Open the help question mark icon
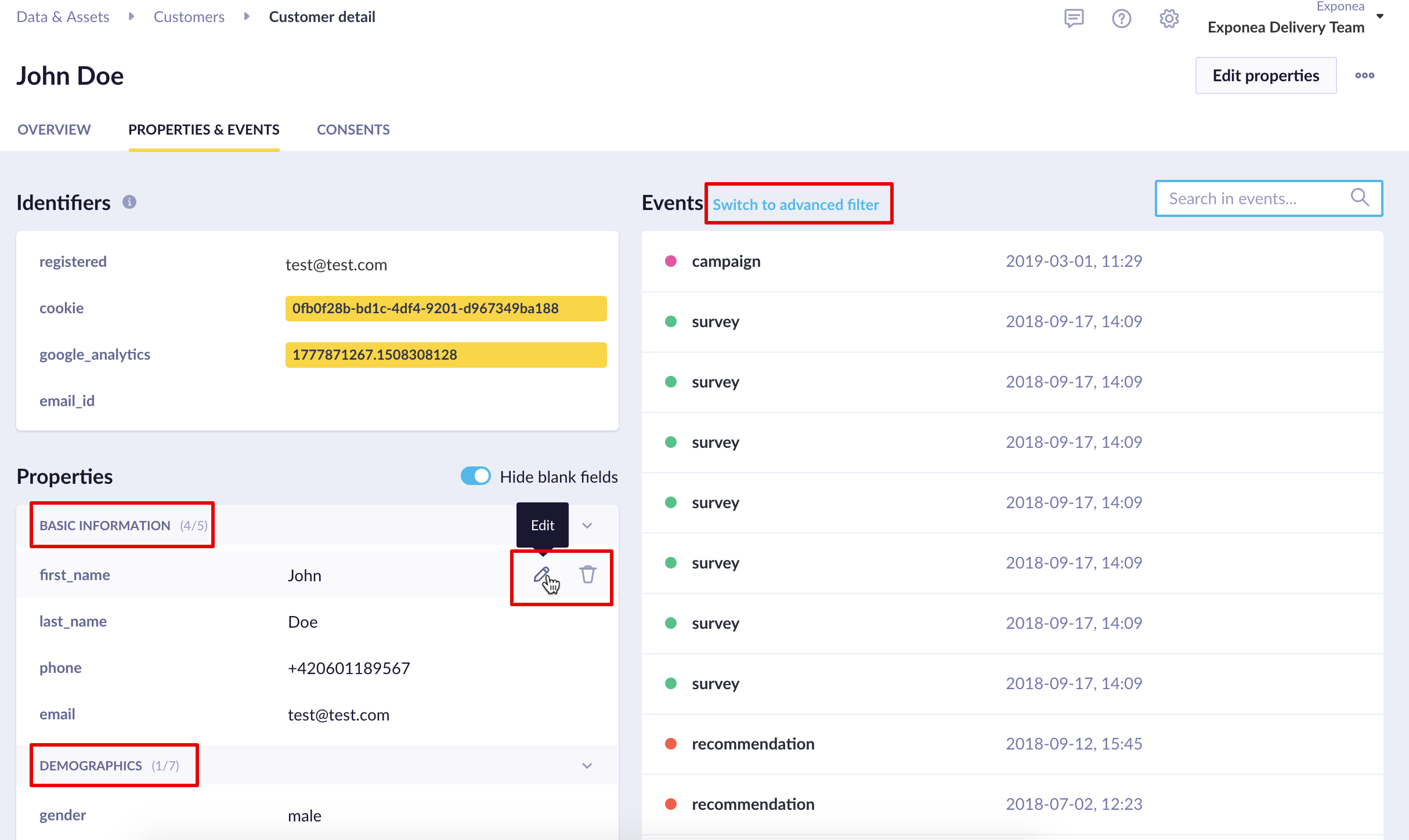The image size is (1409, 840). (1121, 19)
